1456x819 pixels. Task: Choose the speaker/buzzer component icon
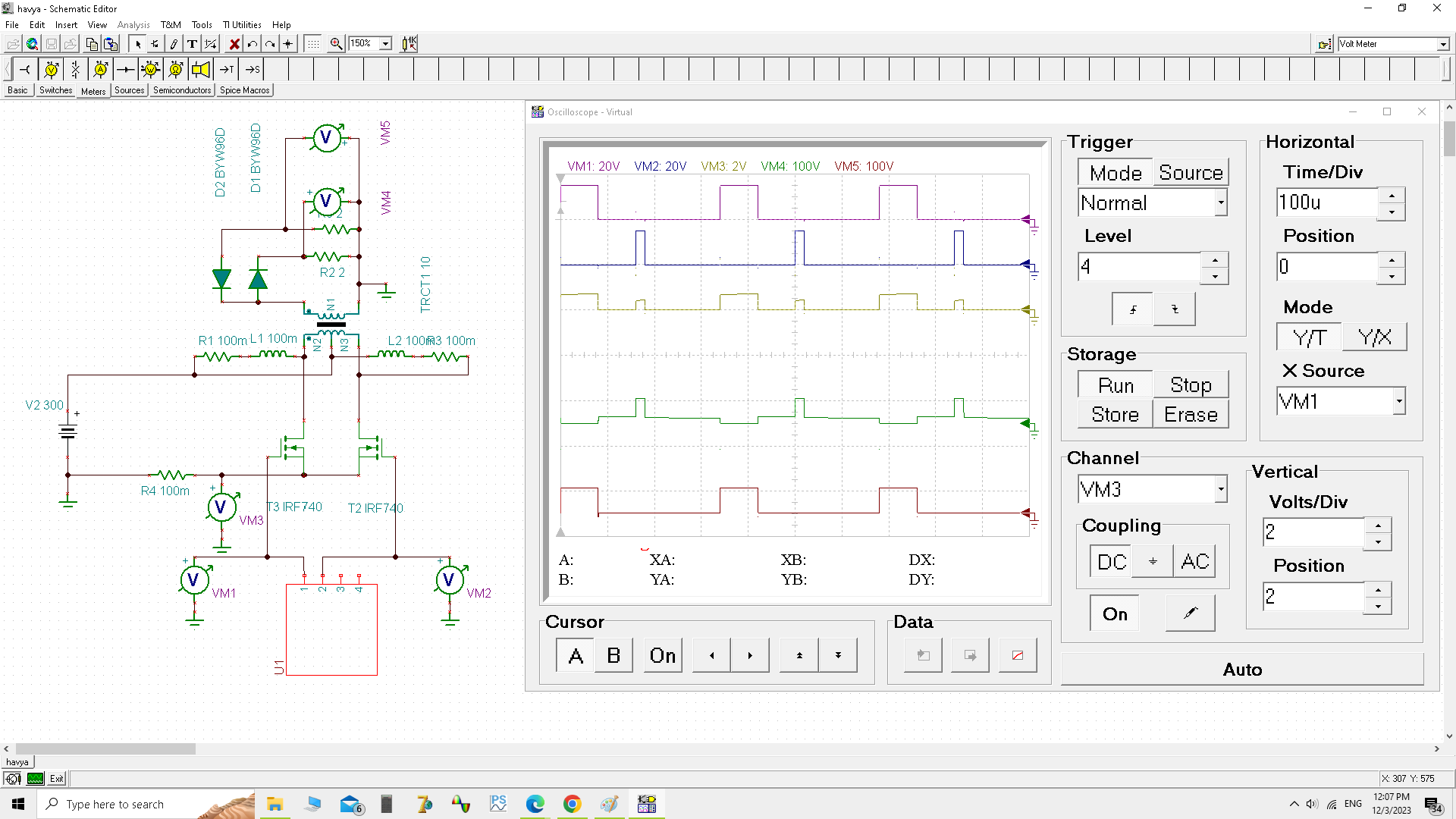coord(201,69)
